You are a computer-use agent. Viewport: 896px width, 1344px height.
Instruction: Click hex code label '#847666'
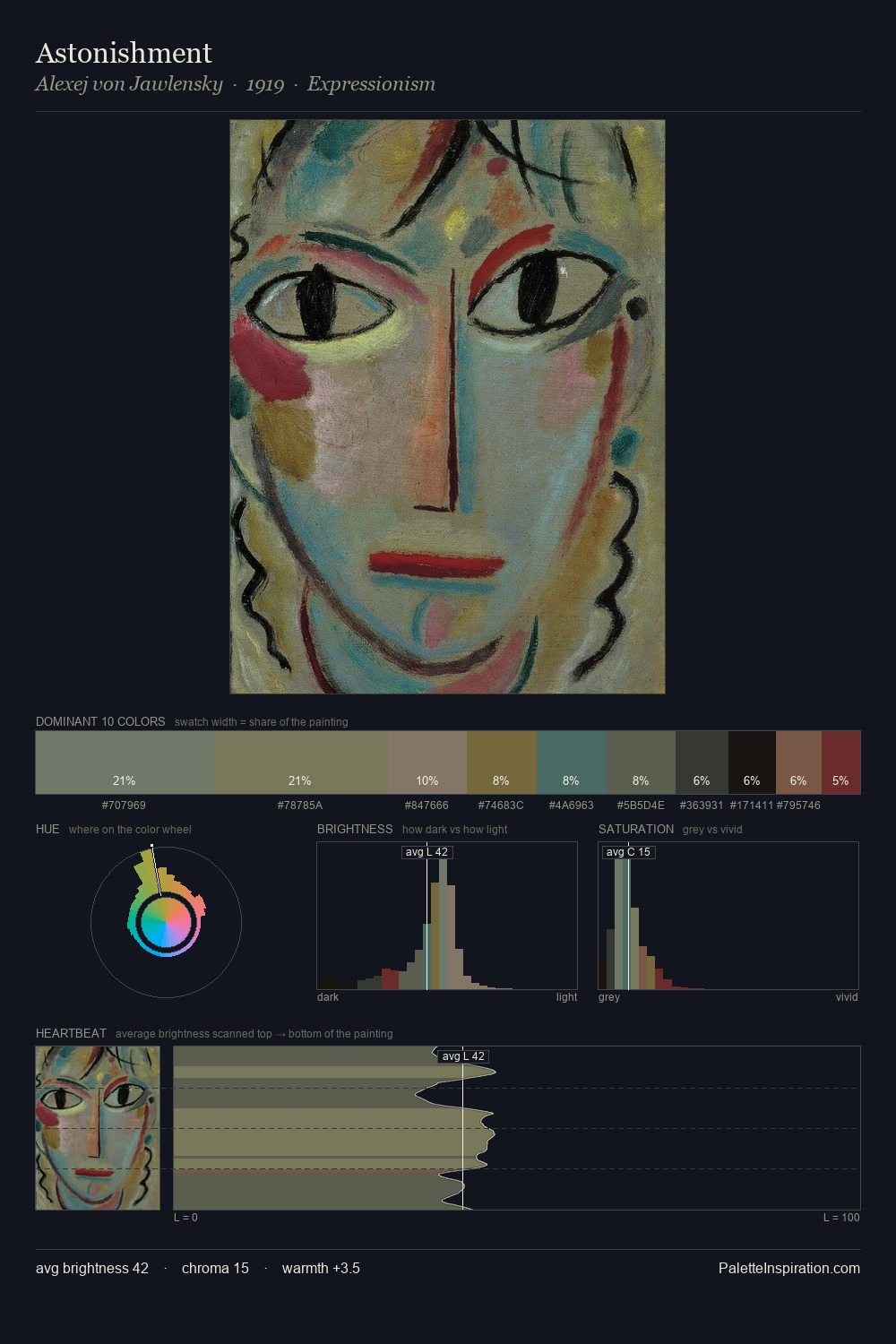point(427,806)
